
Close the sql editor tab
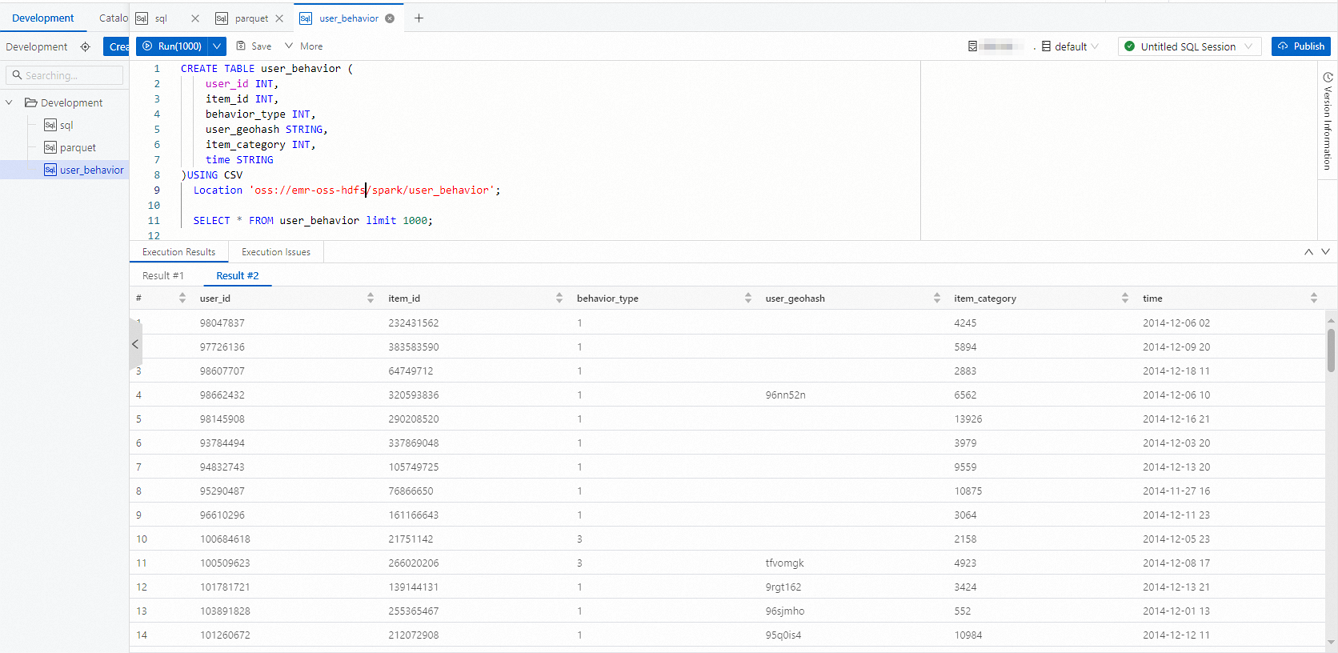coord(194,18)
